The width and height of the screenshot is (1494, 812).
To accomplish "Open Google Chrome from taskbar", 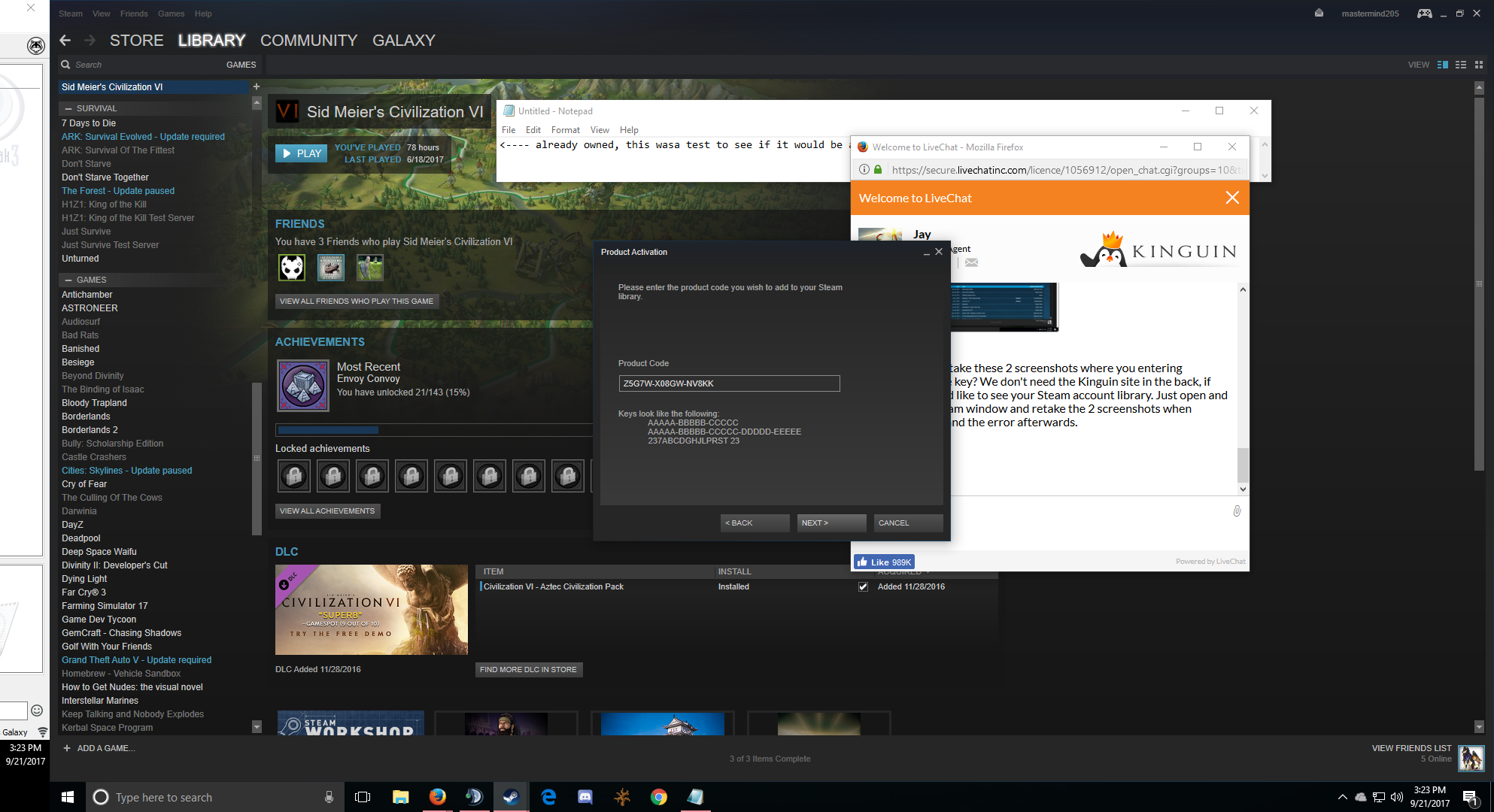I will click(x=659, y=797).
